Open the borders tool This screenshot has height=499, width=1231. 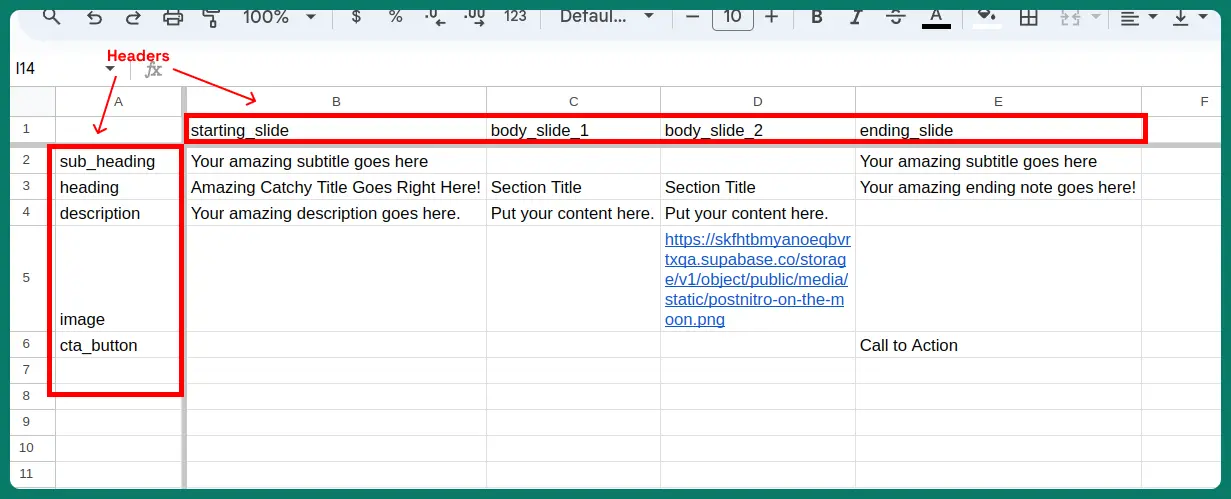(x=1028, y=16)
